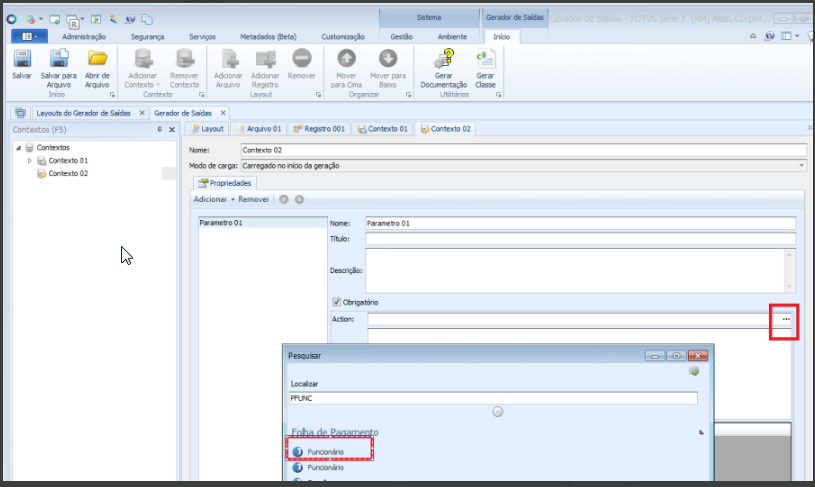The width and height of the screenshot is (815, 487).
Task: Open Metadados (Beta) menu tab
Action: click(x=268, y=37)
